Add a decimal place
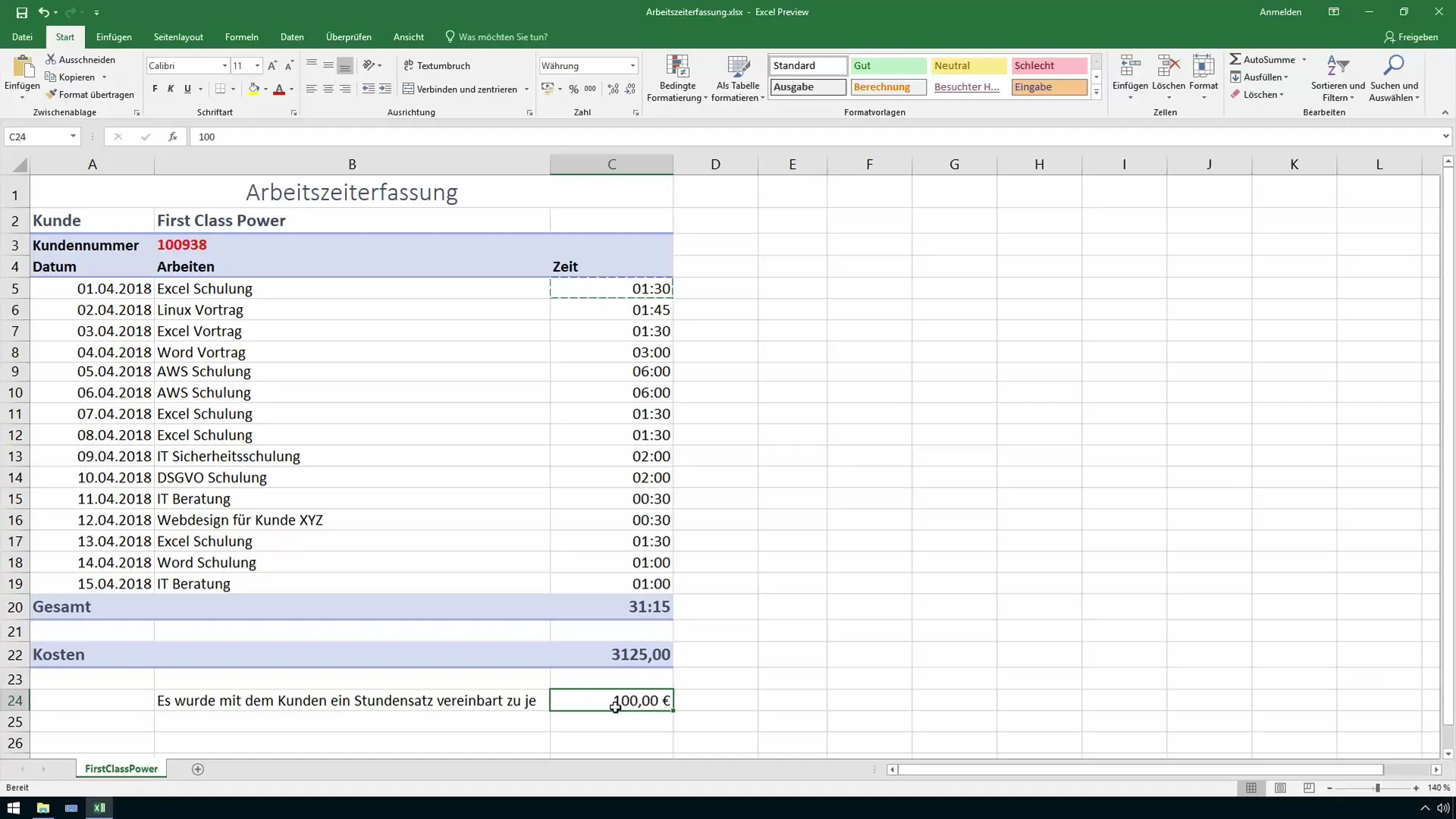 613,89
